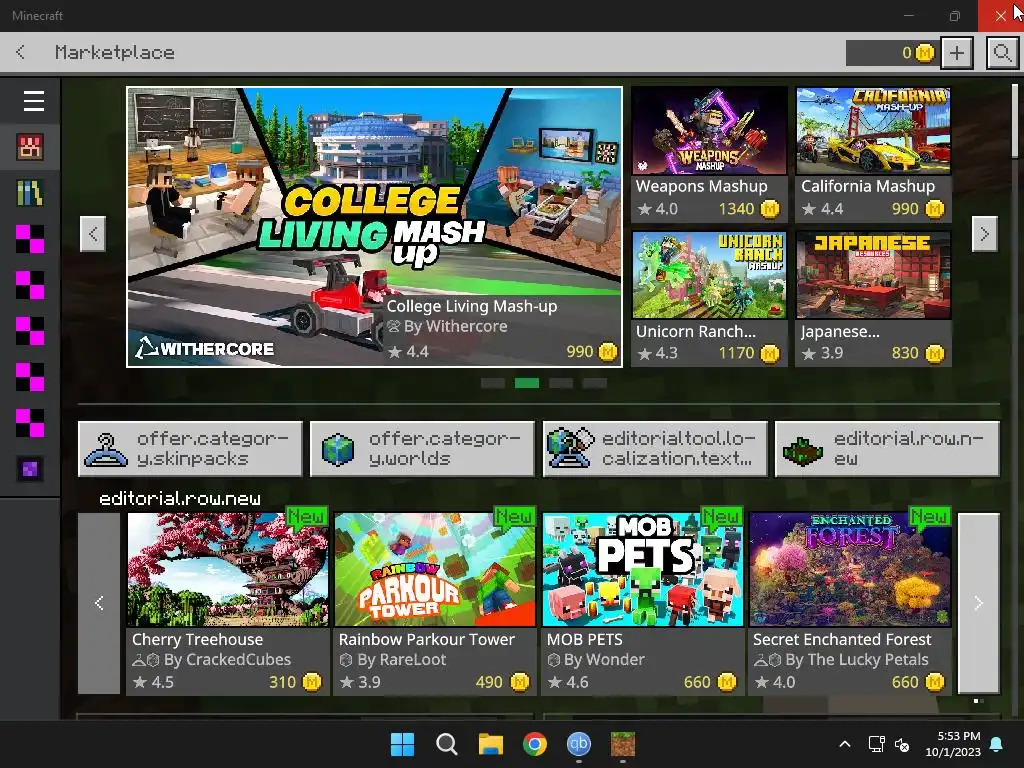Image resolution: width=1024 pixels, height=768 pixels.
Task: Open offer.category.skinpacks category
Action: pos(190,449)
